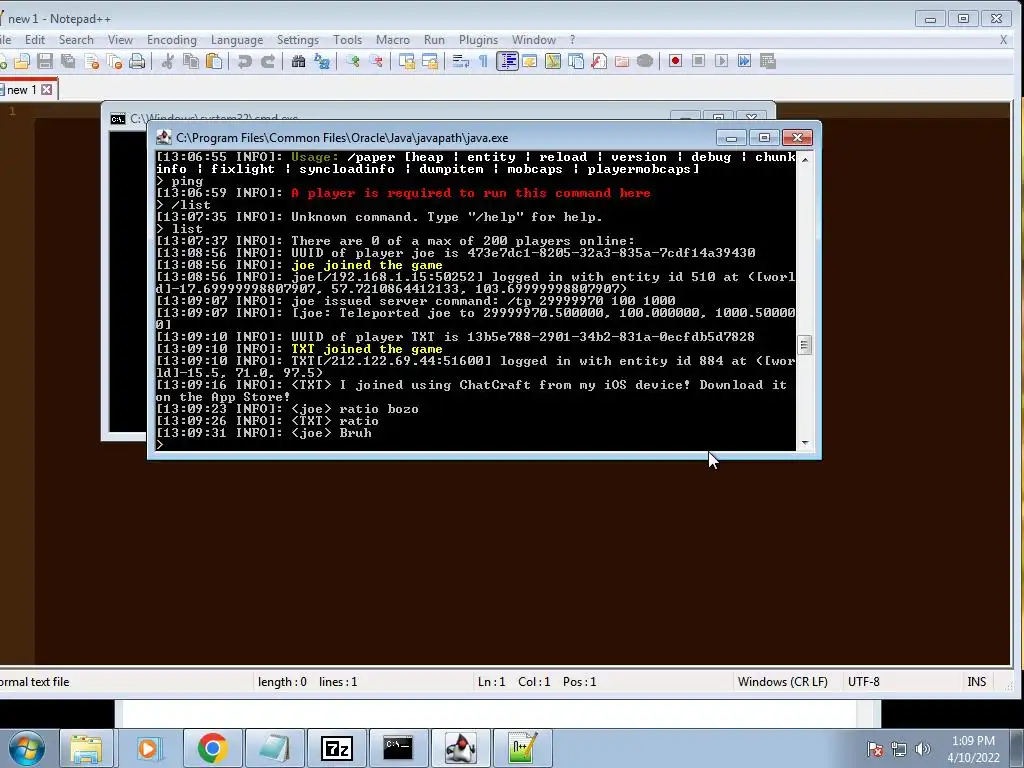Click the Windows Start button
1024x768 pixels.
pyautogui.click(x=27, y=748)
